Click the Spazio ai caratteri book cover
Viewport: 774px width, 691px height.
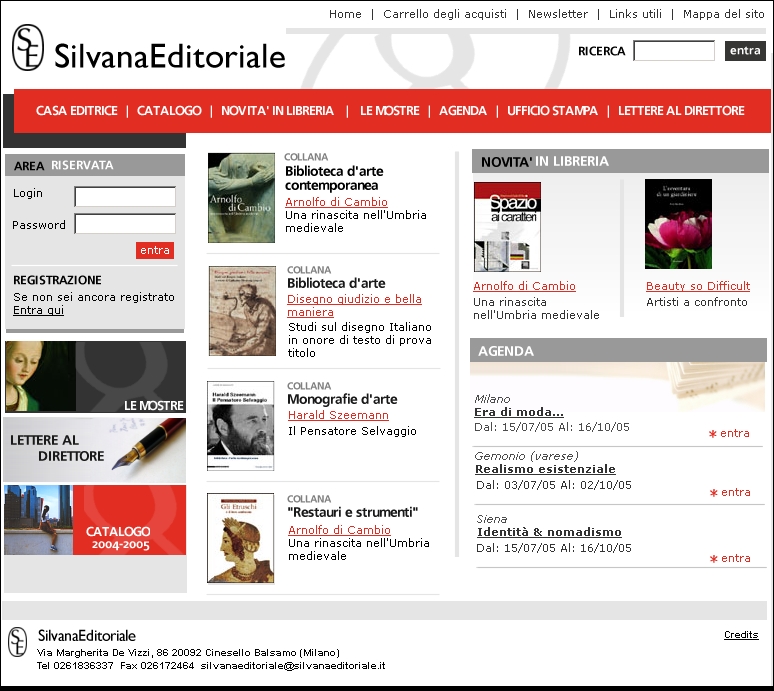click(507, 227)
